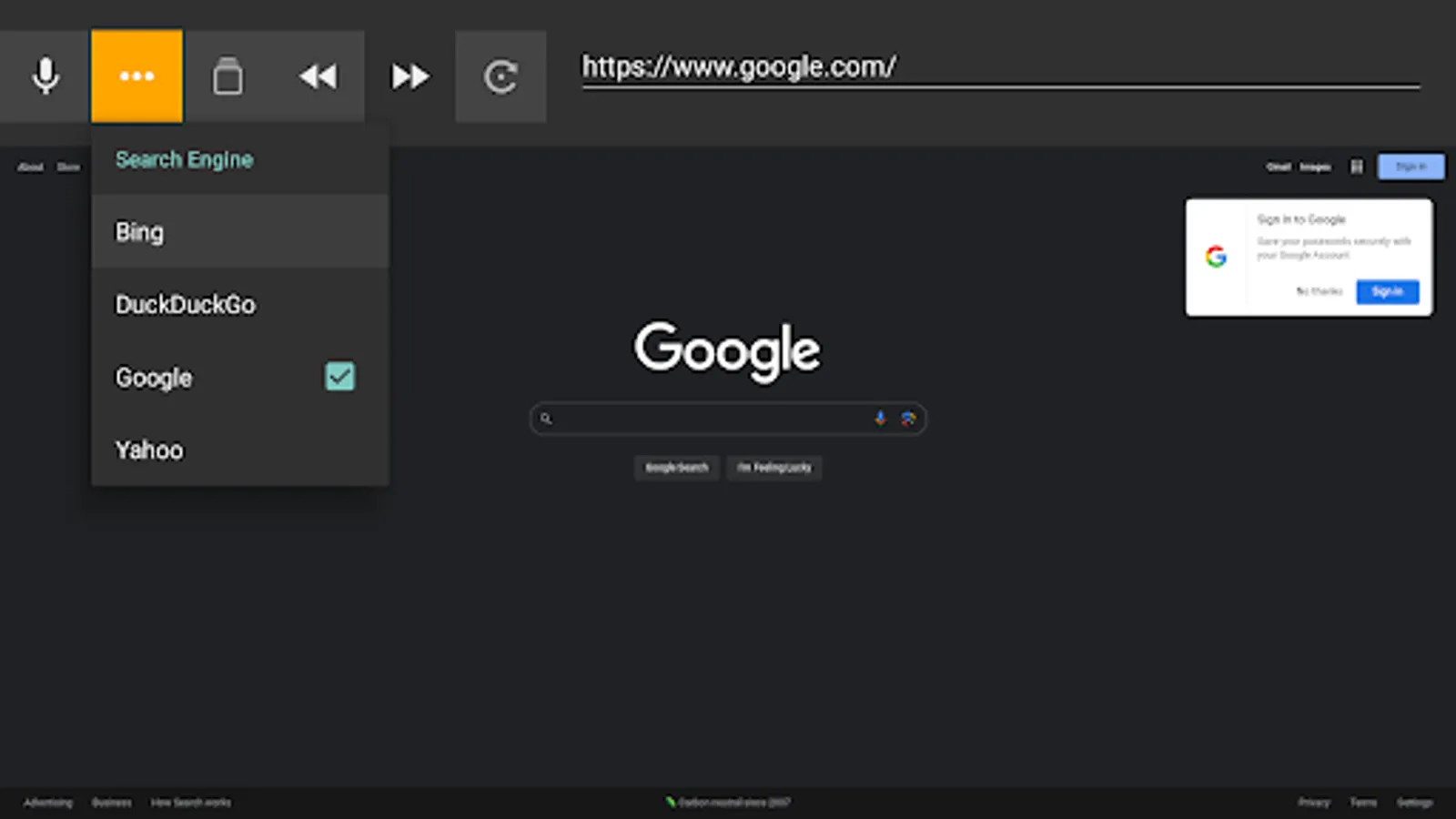
Task: Reload the page with the refresh icon
Action: [500, 76]
